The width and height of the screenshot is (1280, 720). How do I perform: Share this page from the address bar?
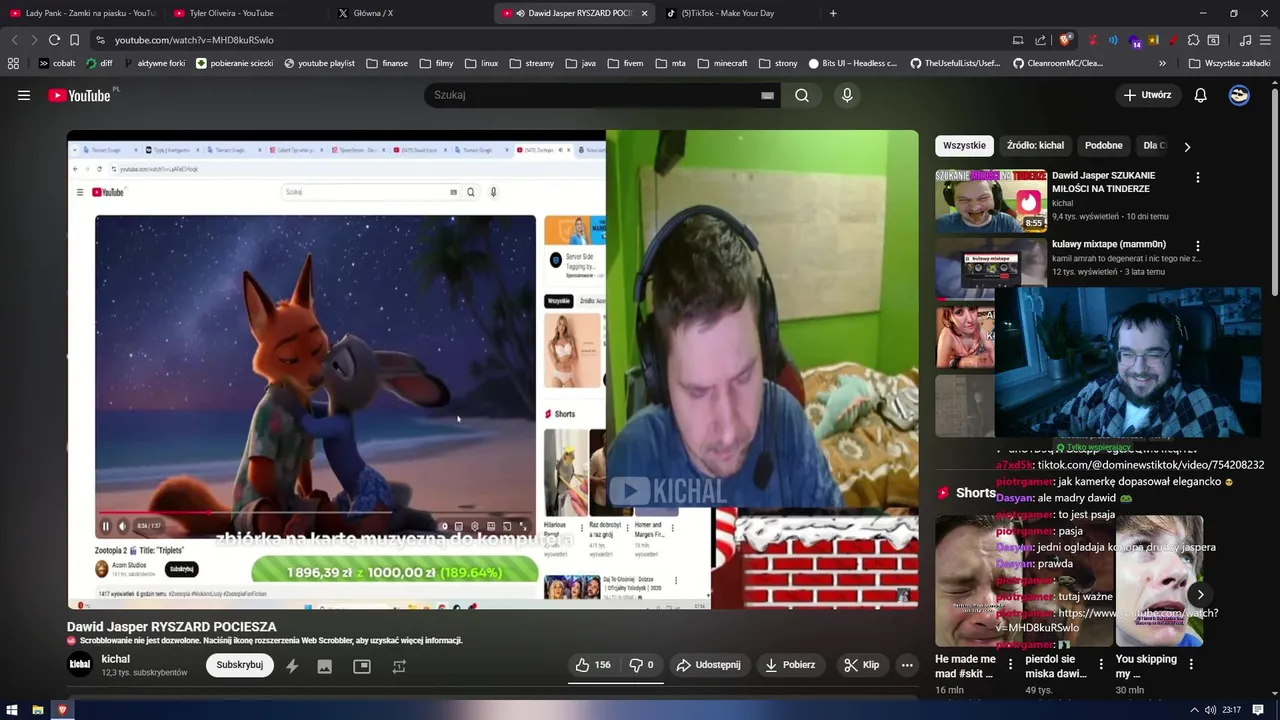tap(1040, 40)
